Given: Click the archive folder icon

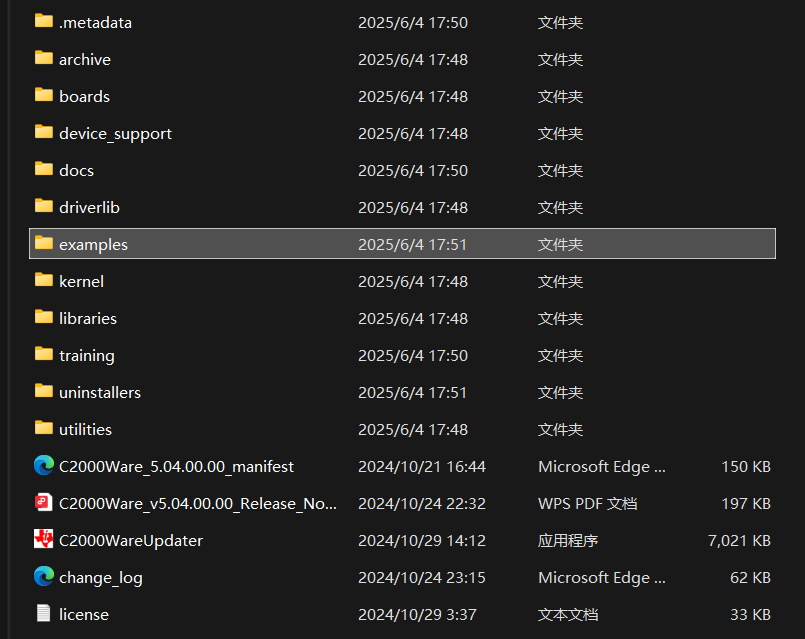Looking at the screenshot, I should click(44, 58).
